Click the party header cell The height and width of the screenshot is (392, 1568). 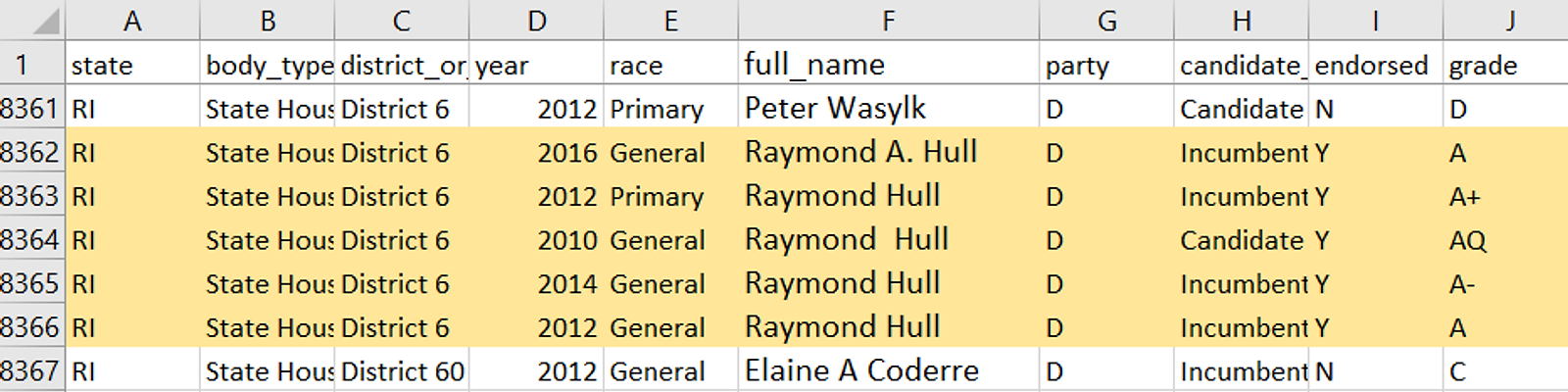1106,65
